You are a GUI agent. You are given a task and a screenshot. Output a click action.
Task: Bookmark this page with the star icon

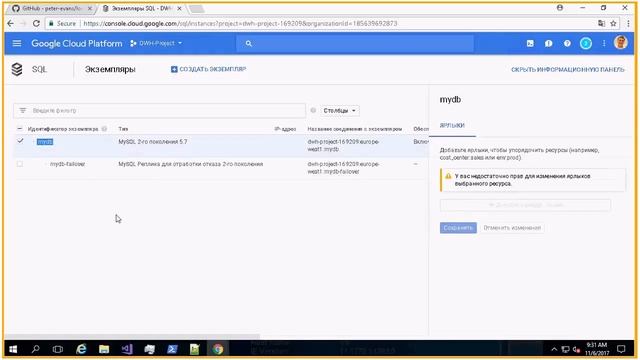pyautogui.click(x=613, y=24)
